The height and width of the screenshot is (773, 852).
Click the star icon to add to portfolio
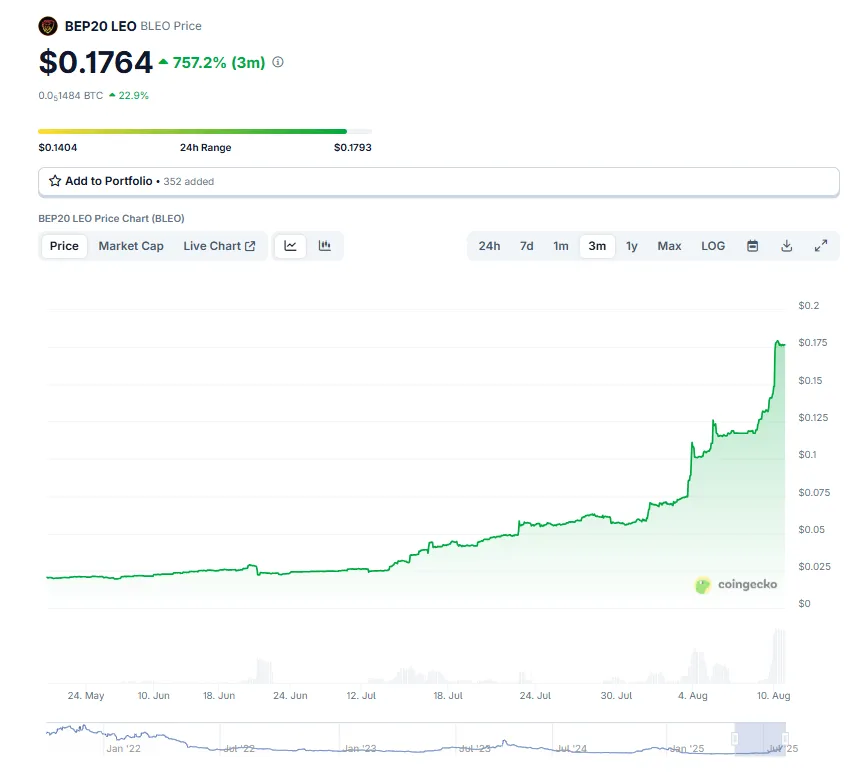pyautogui.click(x=55, y=181)
